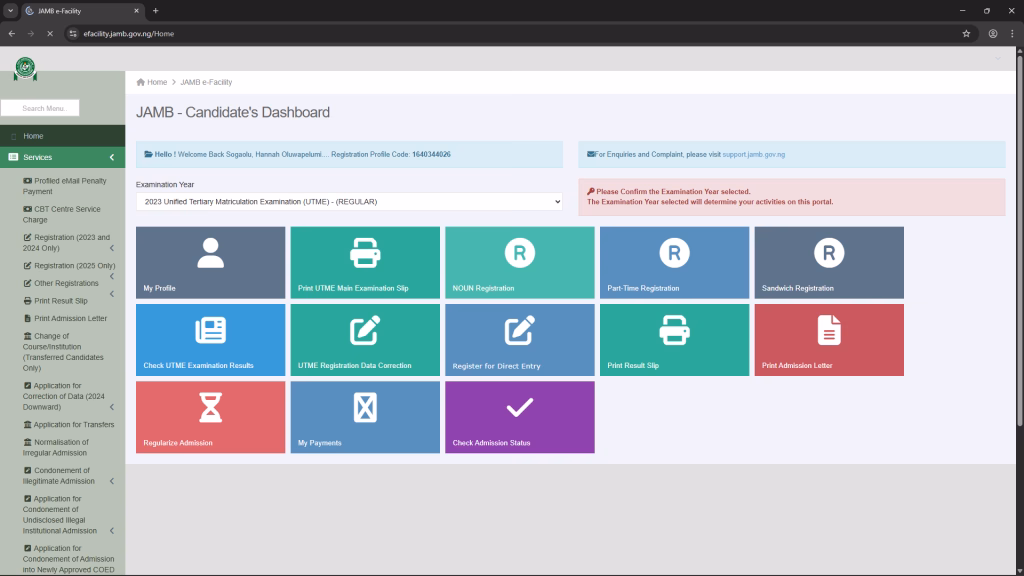Viewport: 1024px width, 576px height.
Task: Click the Print Admission Letter document icon
Action: 829,330
